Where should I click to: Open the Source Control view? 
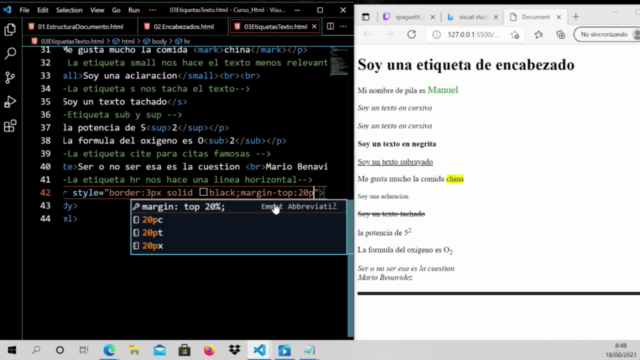pyautogui.click(x=10, y=77)
